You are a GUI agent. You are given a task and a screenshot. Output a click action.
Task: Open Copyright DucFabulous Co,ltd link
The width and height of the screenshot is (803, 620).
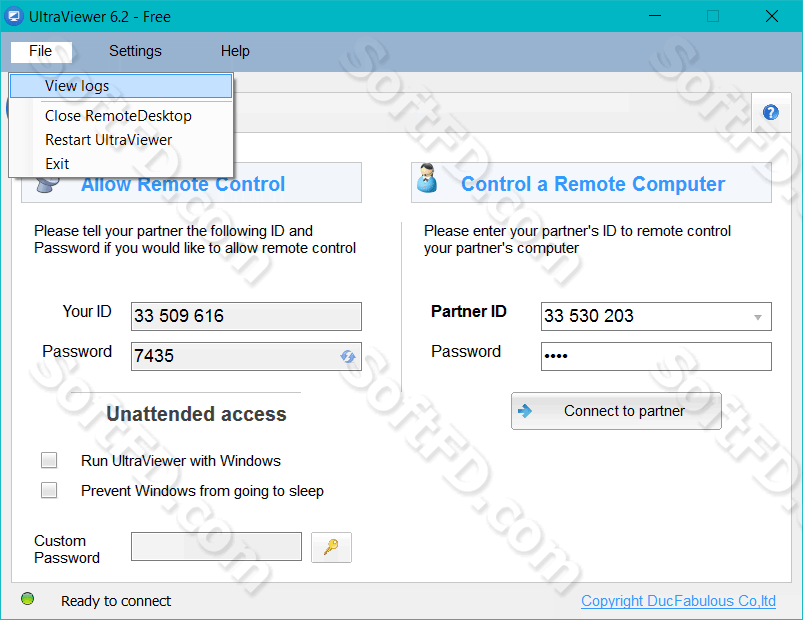[x=678, y=601]
